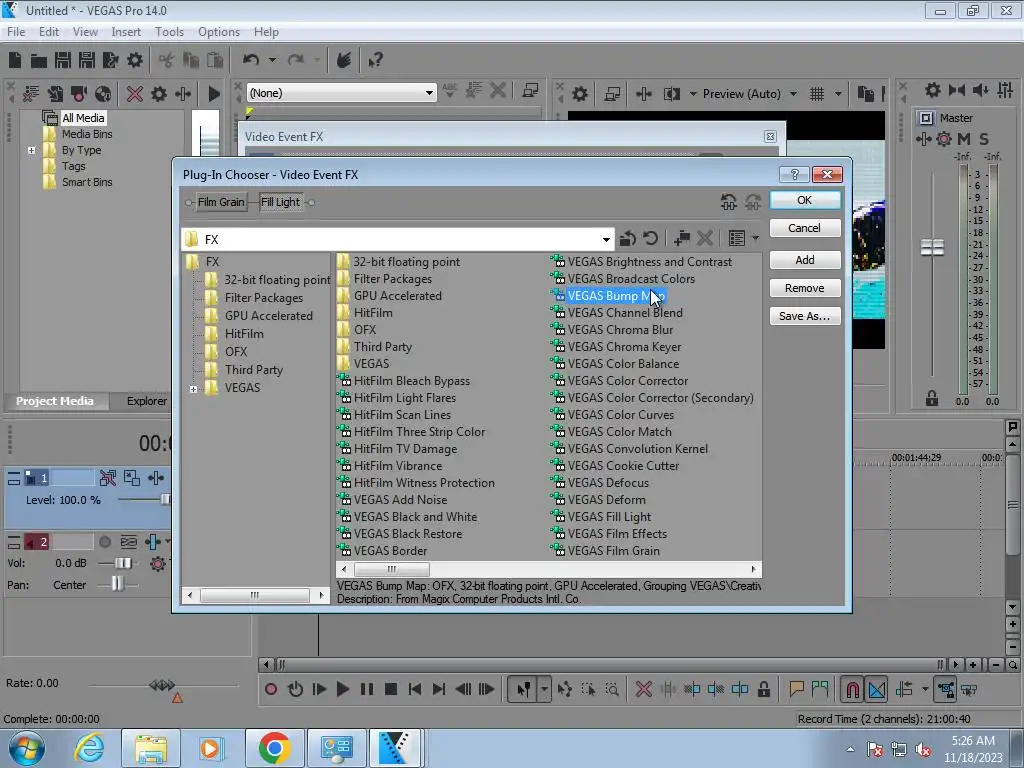Click the Save As... button
The width and height of the screenshot is (1024, 768).
pos(805,316)
